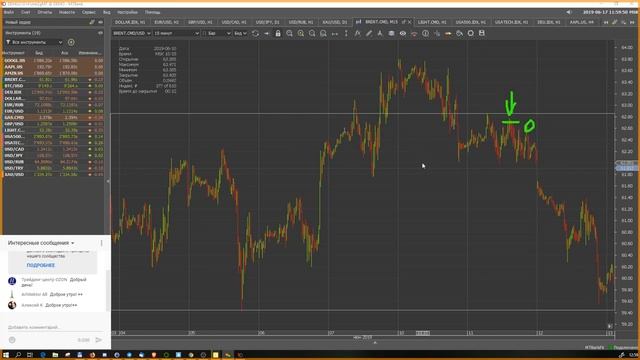Screen dimensions: 640x360
Task: Select the GOOGL.US instrument row
Action: click(53, 60)
